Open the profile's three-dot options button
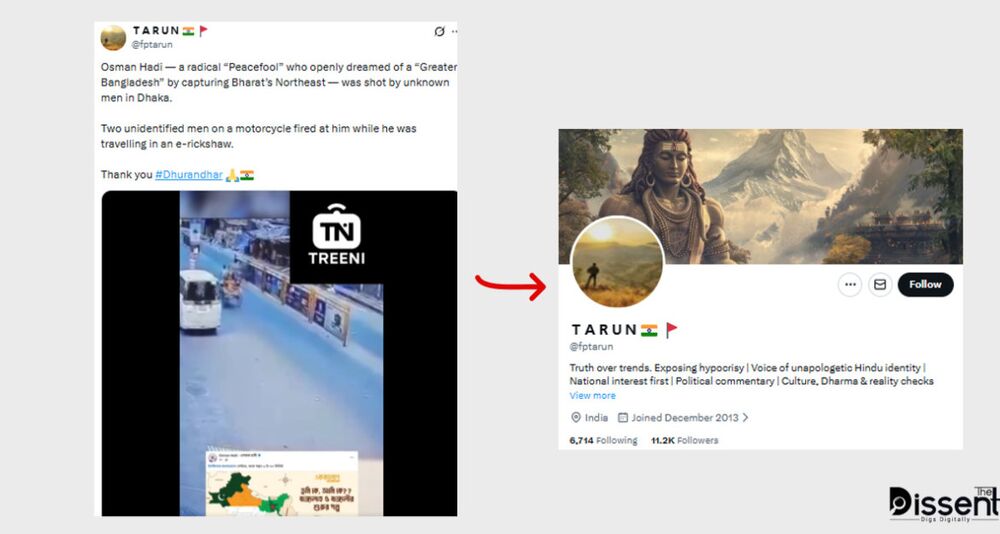 850,284
